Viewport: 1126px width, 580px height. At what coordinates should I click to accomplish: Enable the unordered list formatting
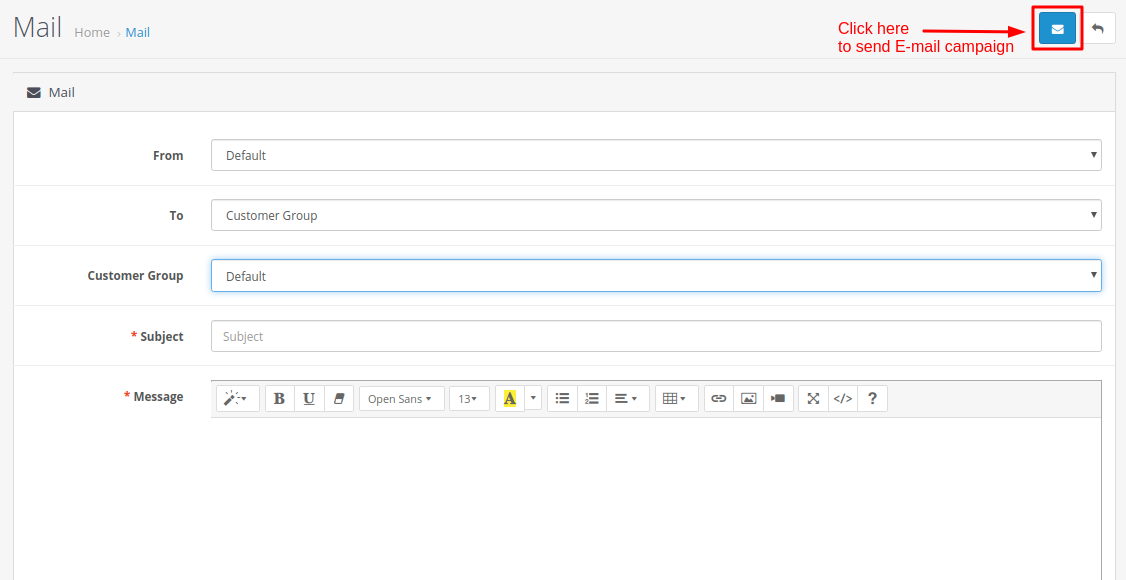coord(562,398)
